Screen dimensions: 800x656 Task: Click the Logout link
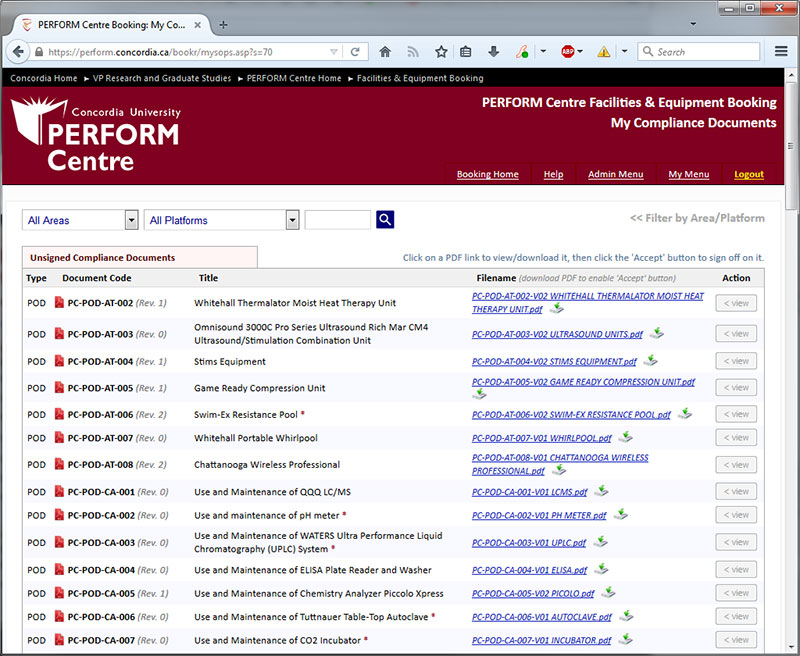point(748,174)
